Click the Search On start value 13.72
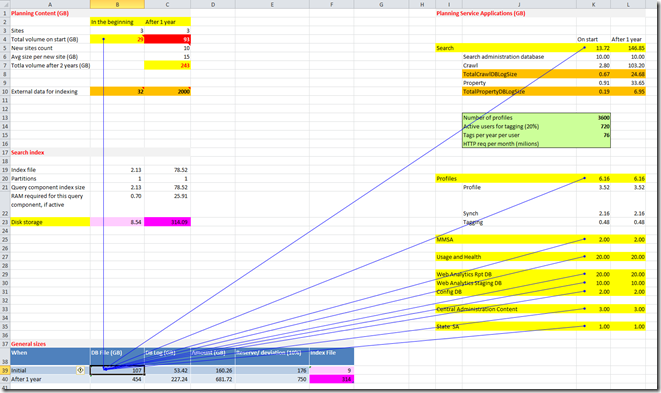661x393 pixels. pyautogui.click(x=593, y=48)
